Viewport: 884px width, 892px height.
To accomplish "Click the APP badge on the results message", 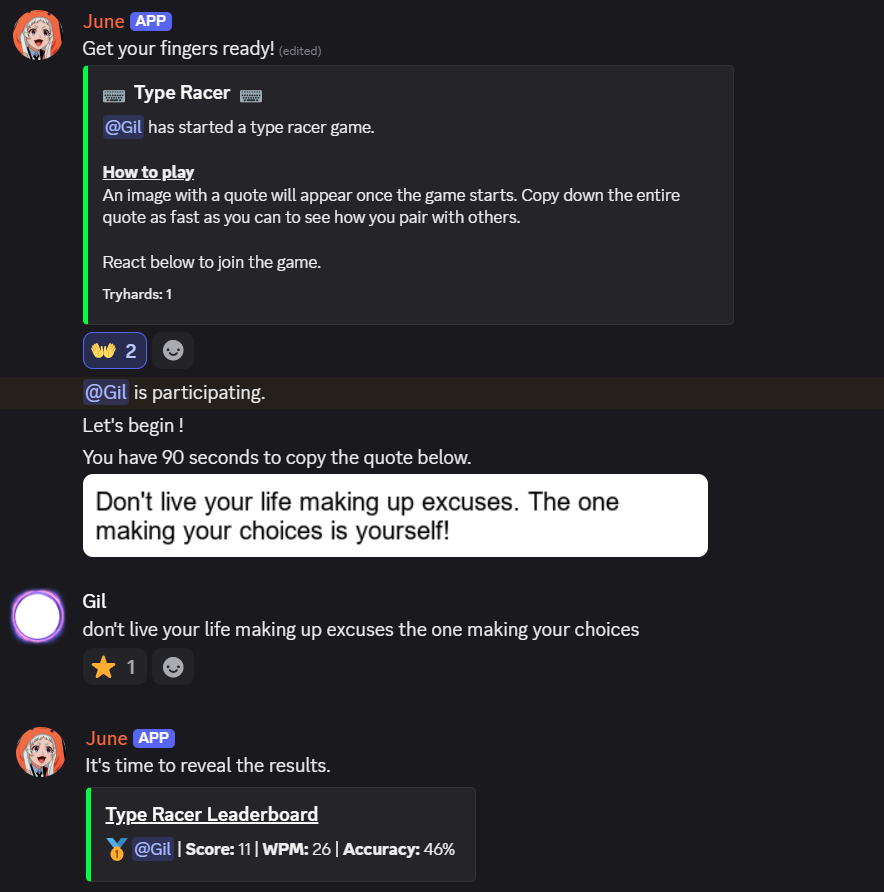I will coord(153,738).
